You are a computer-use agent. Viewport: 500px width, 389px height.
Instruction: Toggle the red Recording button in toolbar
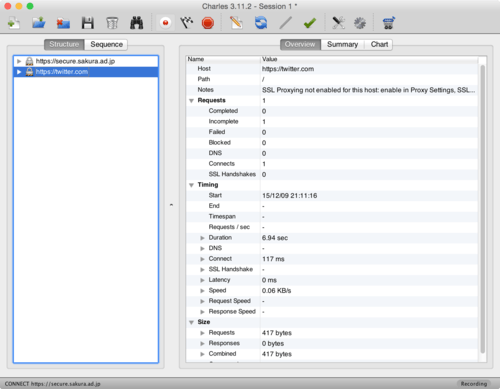165,23
